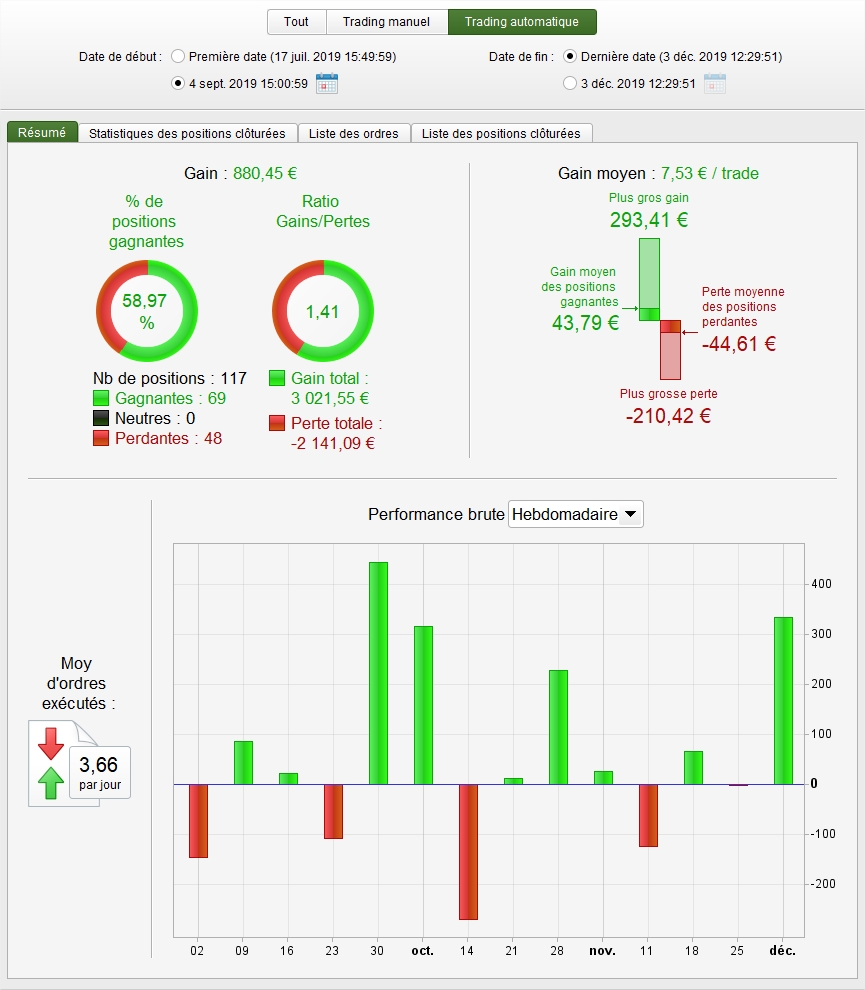This screenshot has height=990, width=865.
Task: Show Tout trading results
Action: 296,21
